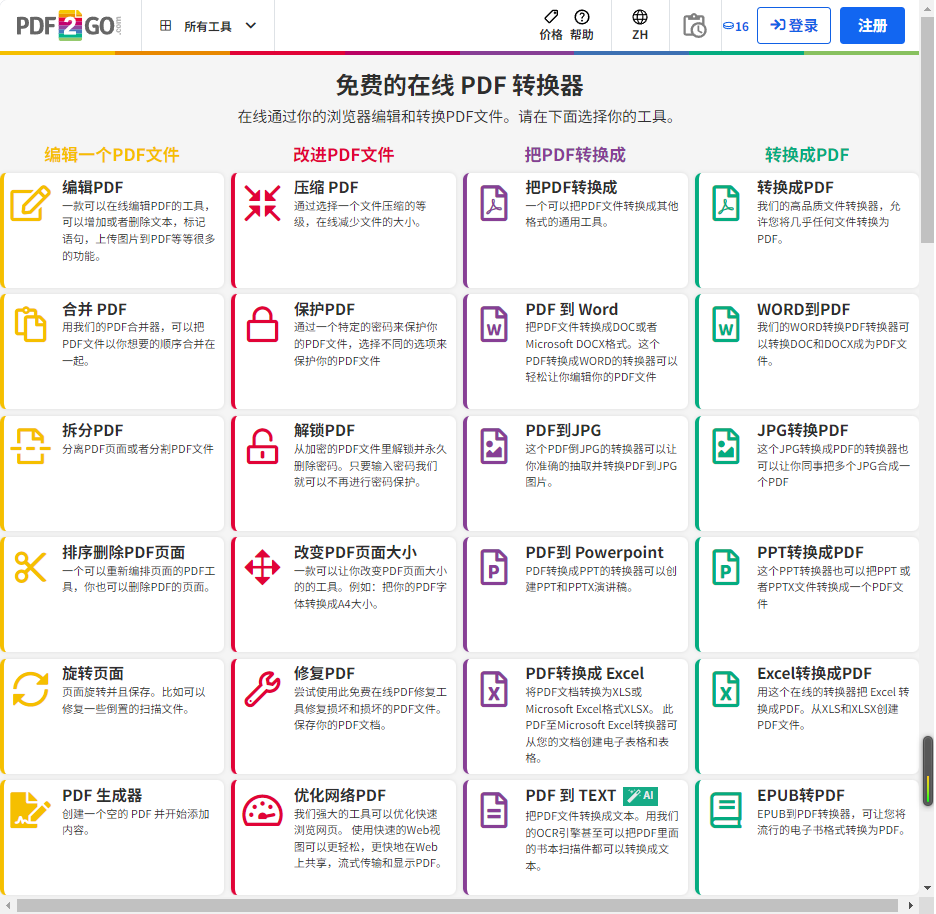Screen dimensions: 936x914
Task: Open the Excel转换成PDF tool title
Action: click(814, 673)
